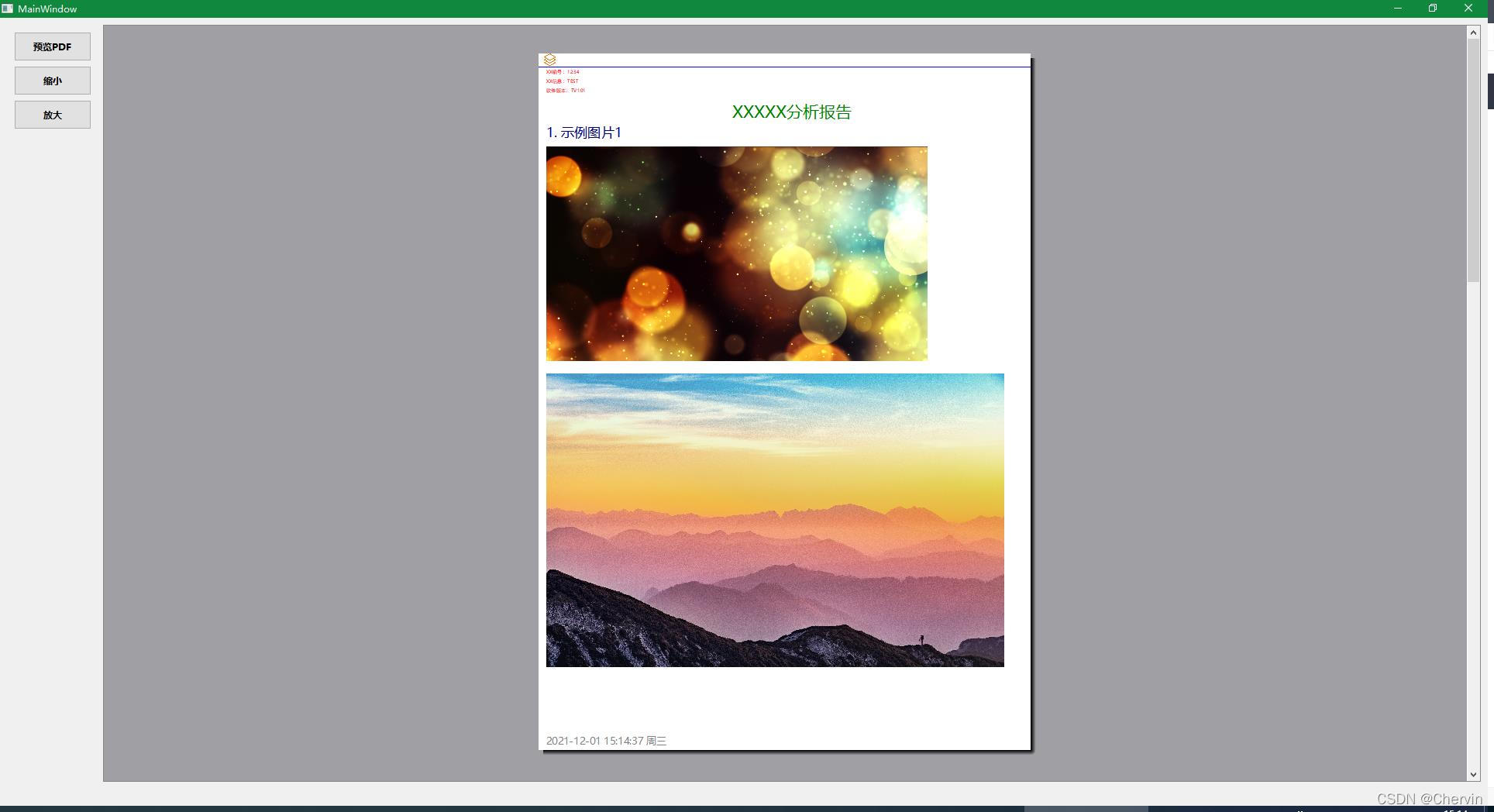This screenshot has width=1494, height=812.
Task: Click the MainWindow title bar text
Action: [x=48, y=9]
